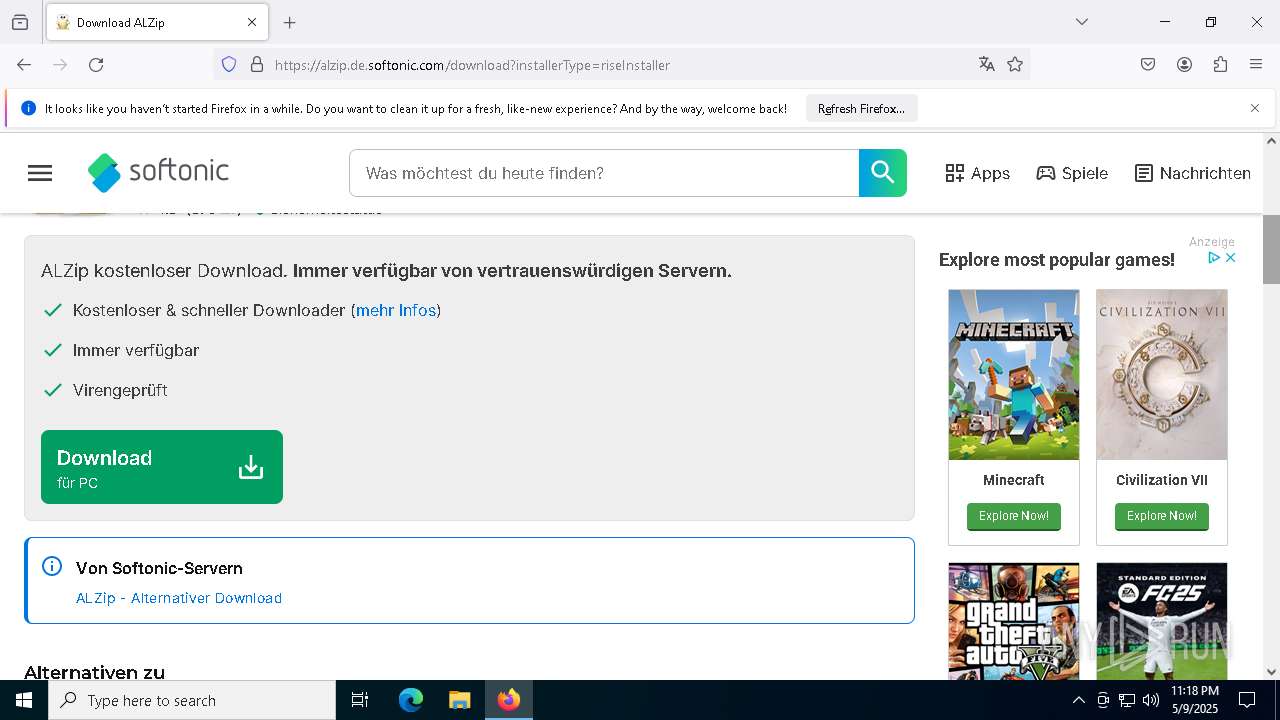Open the Windows Start menu
This screenshot has height=720, width=1280.
24,700
